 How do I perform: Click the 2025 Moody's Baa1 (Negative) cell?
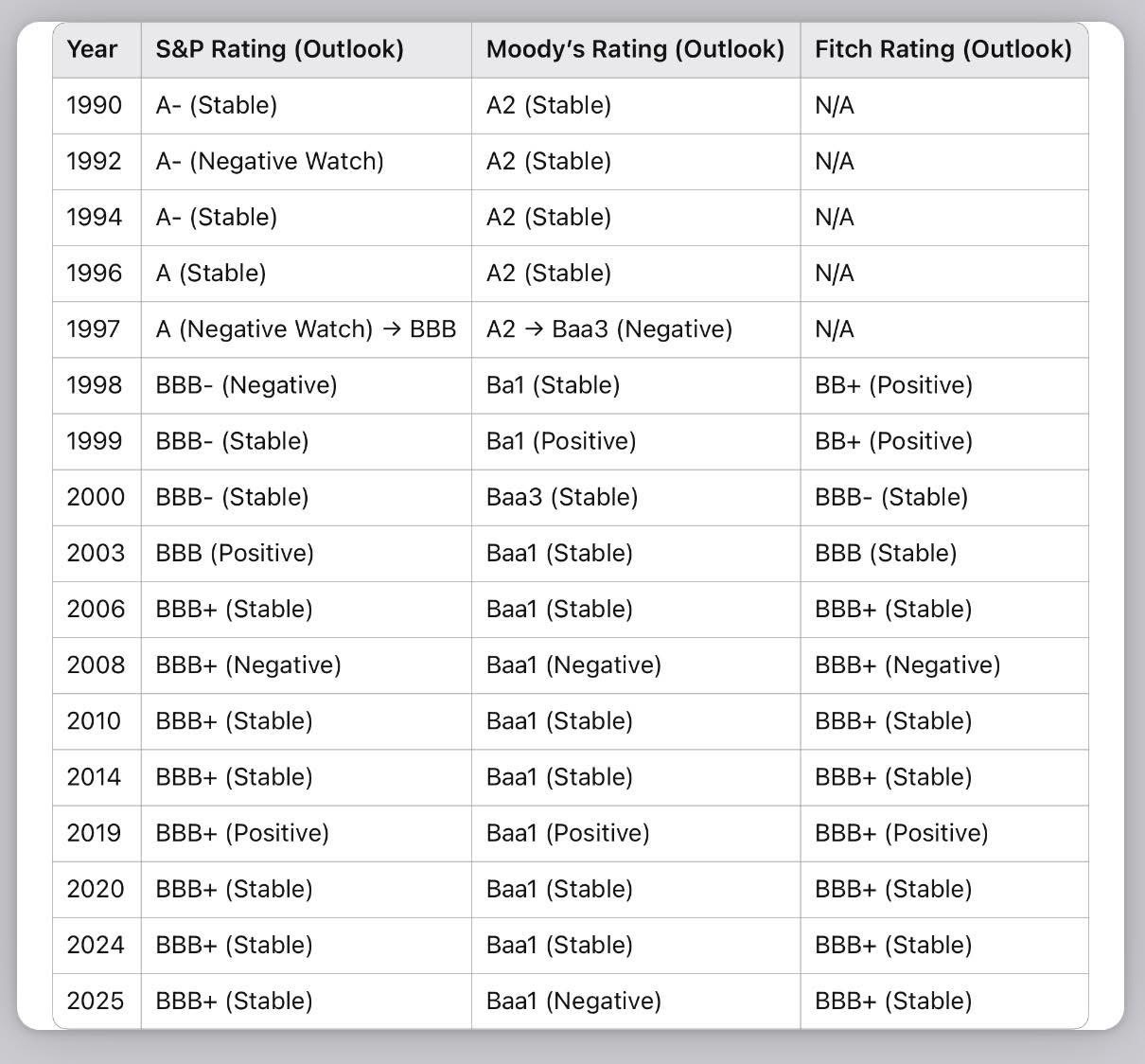(x=573, y=1001)
